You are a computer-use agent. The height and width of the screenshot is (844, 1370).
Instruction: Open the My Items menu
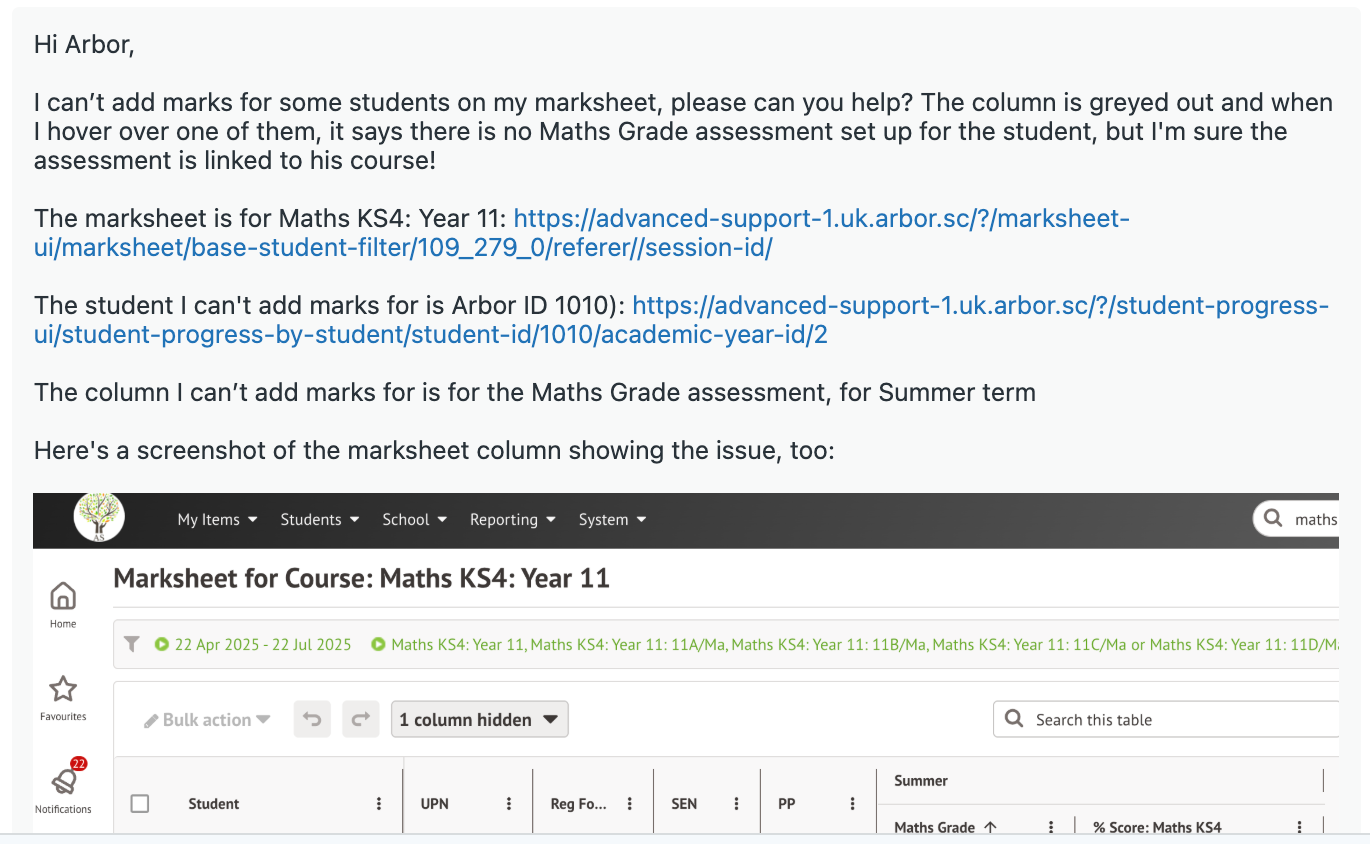tap(217, 520)
